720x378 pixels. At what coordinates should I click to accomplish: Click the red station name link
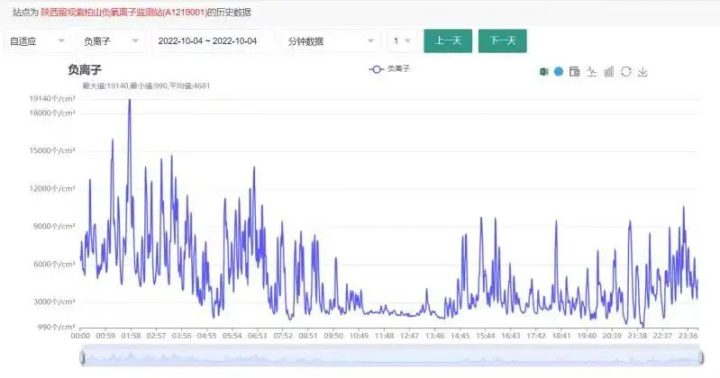point(124,12)
